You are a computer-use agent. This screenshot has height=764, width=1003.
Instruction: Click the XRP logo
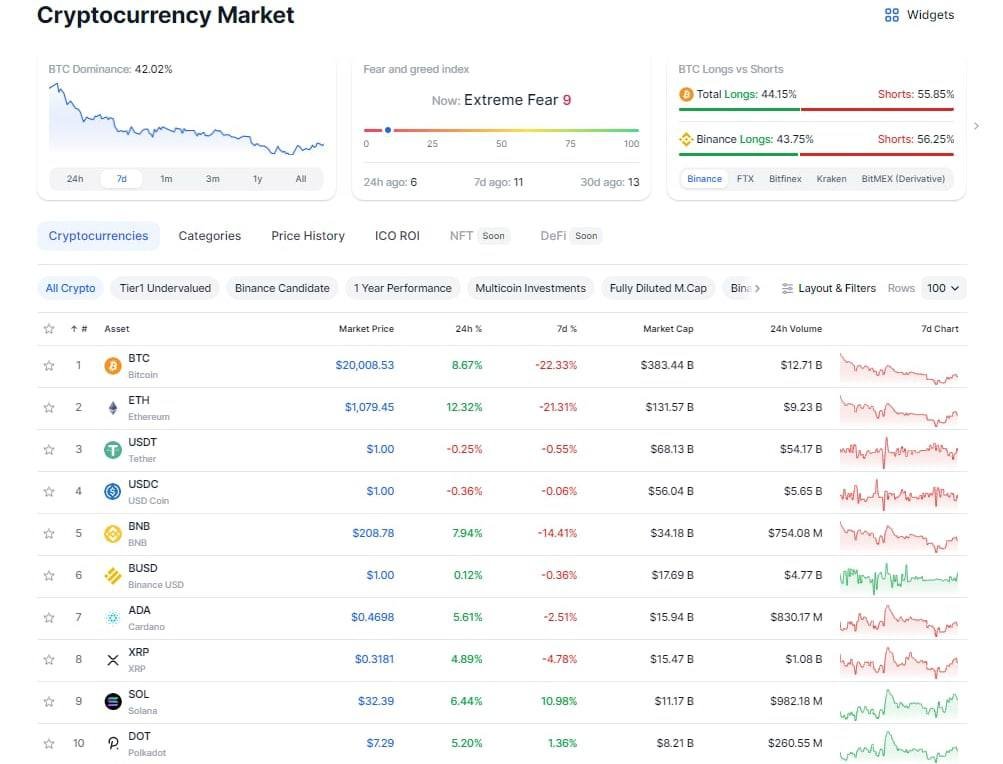click(113, 660)
